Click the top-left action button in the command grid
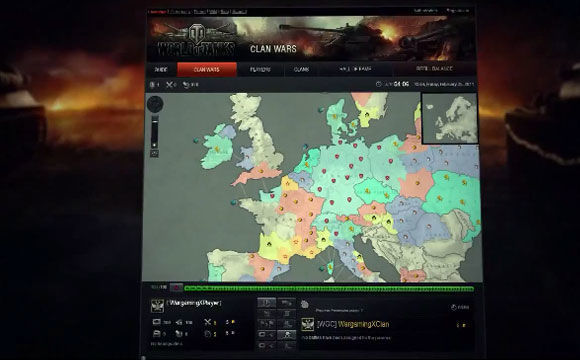580x360 pixels. [267, 303]
